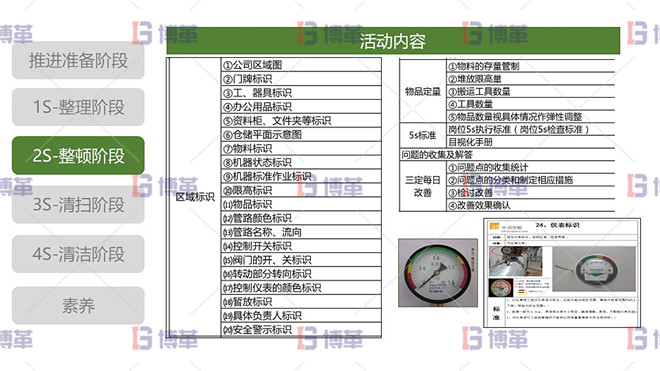Select row ⑥仓储平面示意图
The height and width of the screenshot is (371, 660).
[301, 134]
